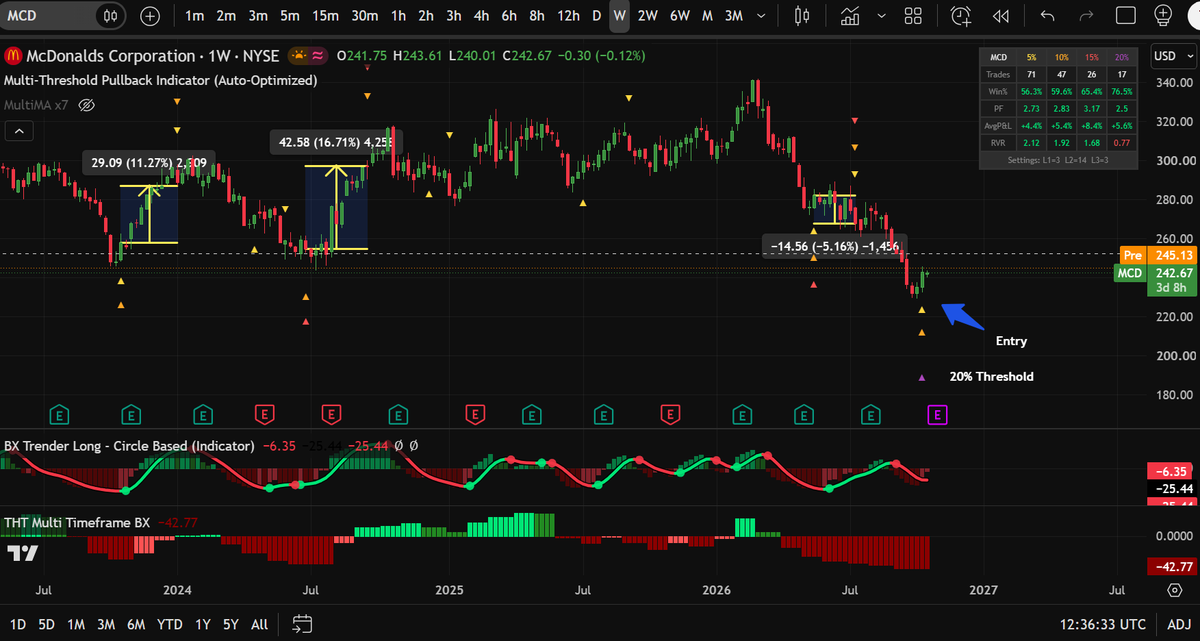Open the candlestick chart style selector
Screen dimensions: 1200x641
click(x=801, y=16)
